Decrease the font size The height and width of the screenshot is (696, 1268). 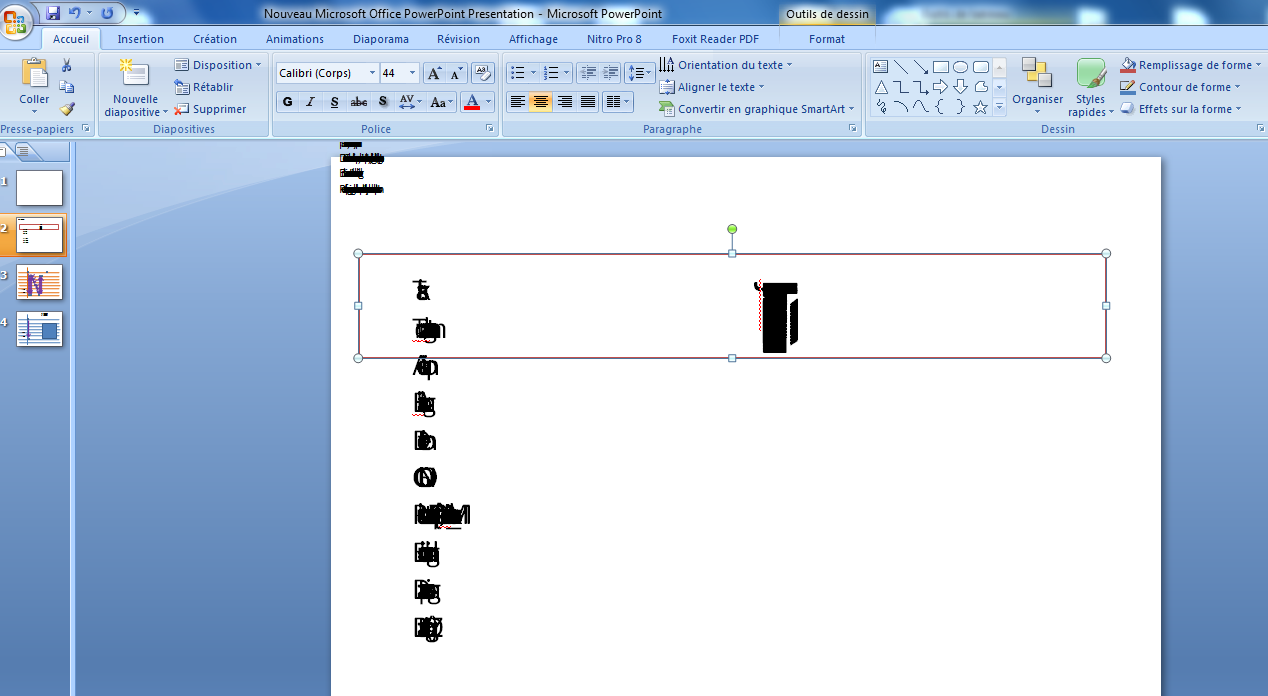click(457, 73)
